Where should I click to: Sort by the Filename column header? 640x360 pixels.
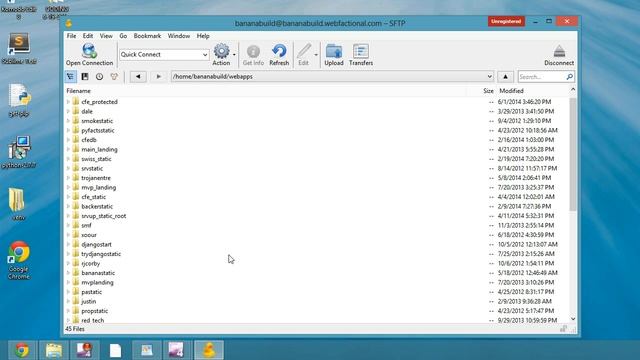pos(78,91)
